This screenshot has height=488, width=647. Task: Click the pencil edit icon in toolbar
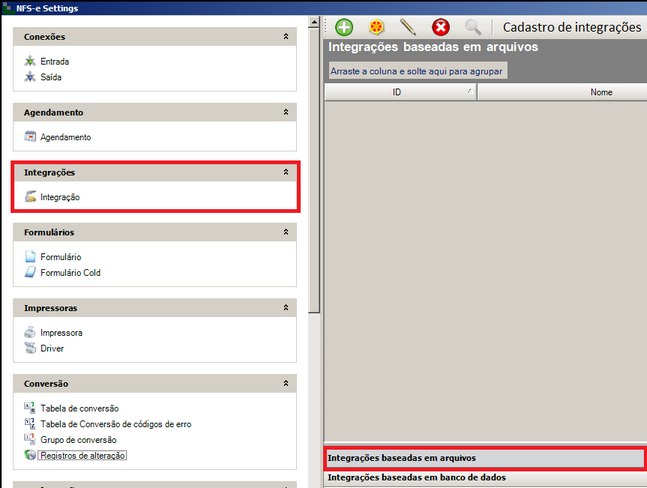click(x=408, y=27)
